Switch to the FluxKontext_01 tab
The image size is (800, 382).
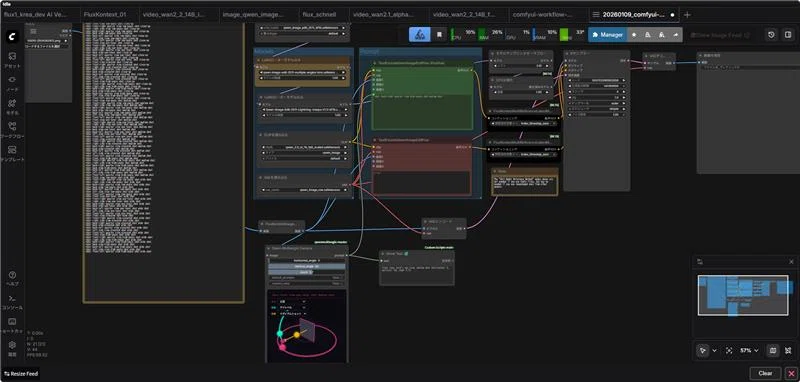105,15
